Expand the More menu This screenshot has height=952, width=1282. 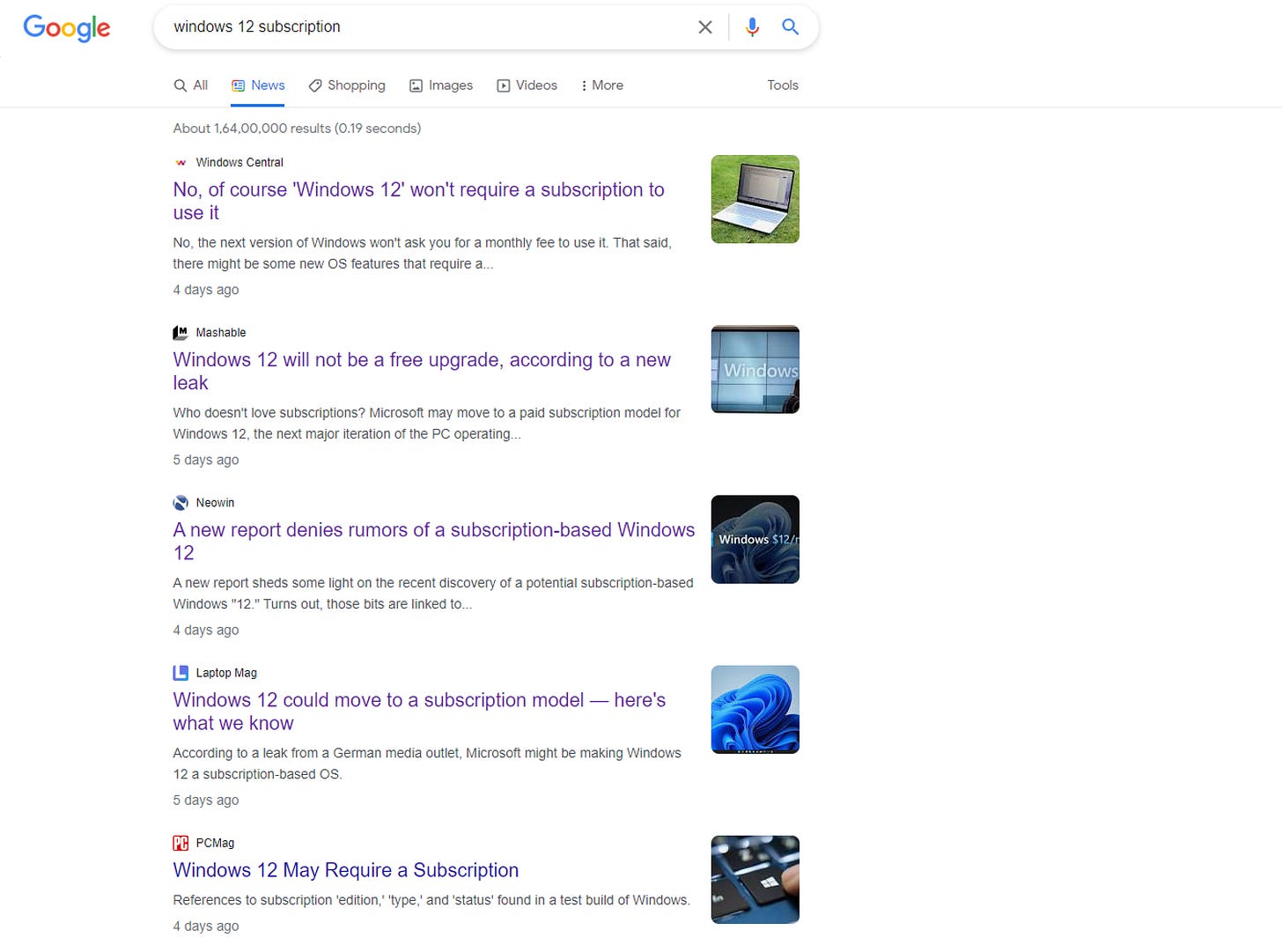coord(602,85)
